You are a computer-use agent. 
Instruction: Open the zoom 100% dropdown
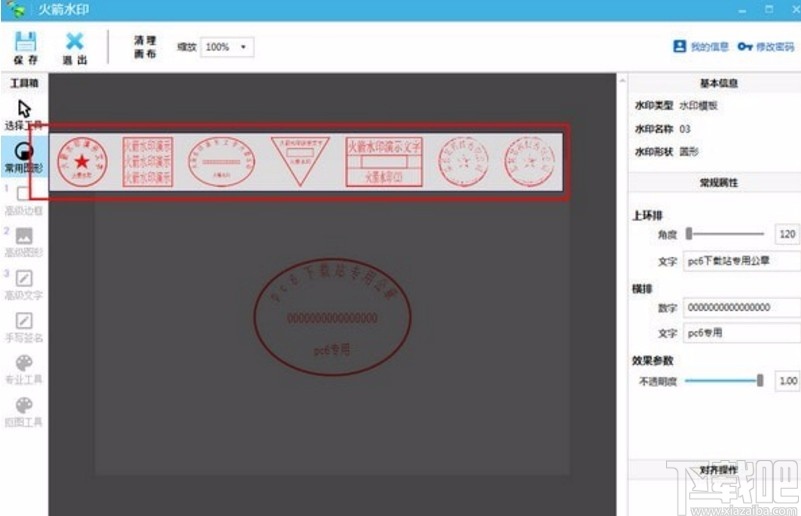[227, 47]
